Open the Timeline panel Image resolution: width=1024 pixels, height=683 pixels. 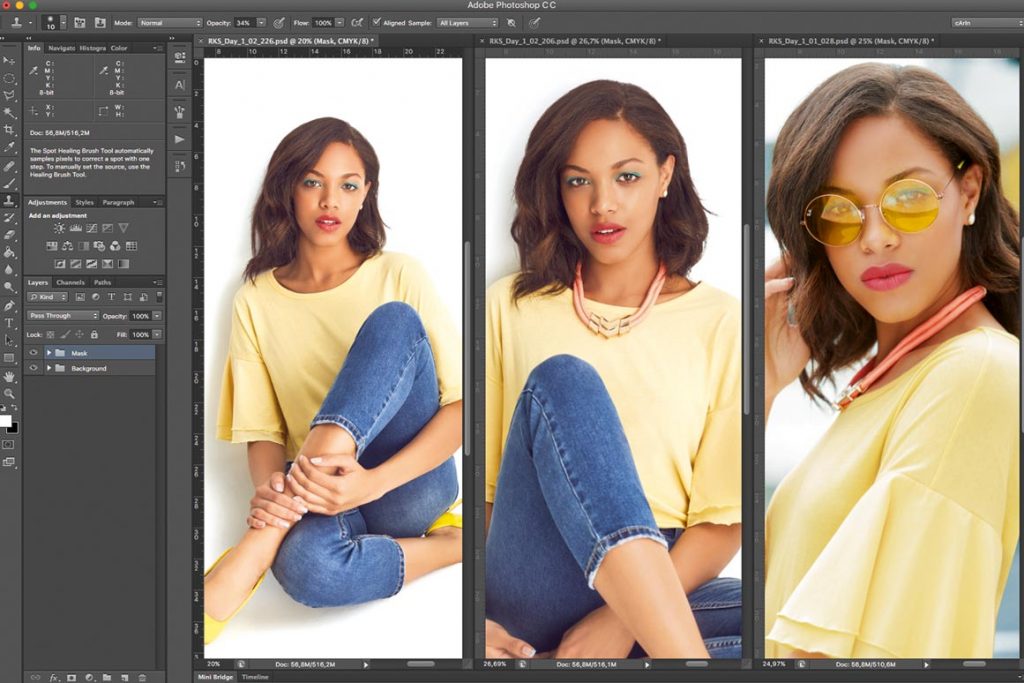pos(255,677)
